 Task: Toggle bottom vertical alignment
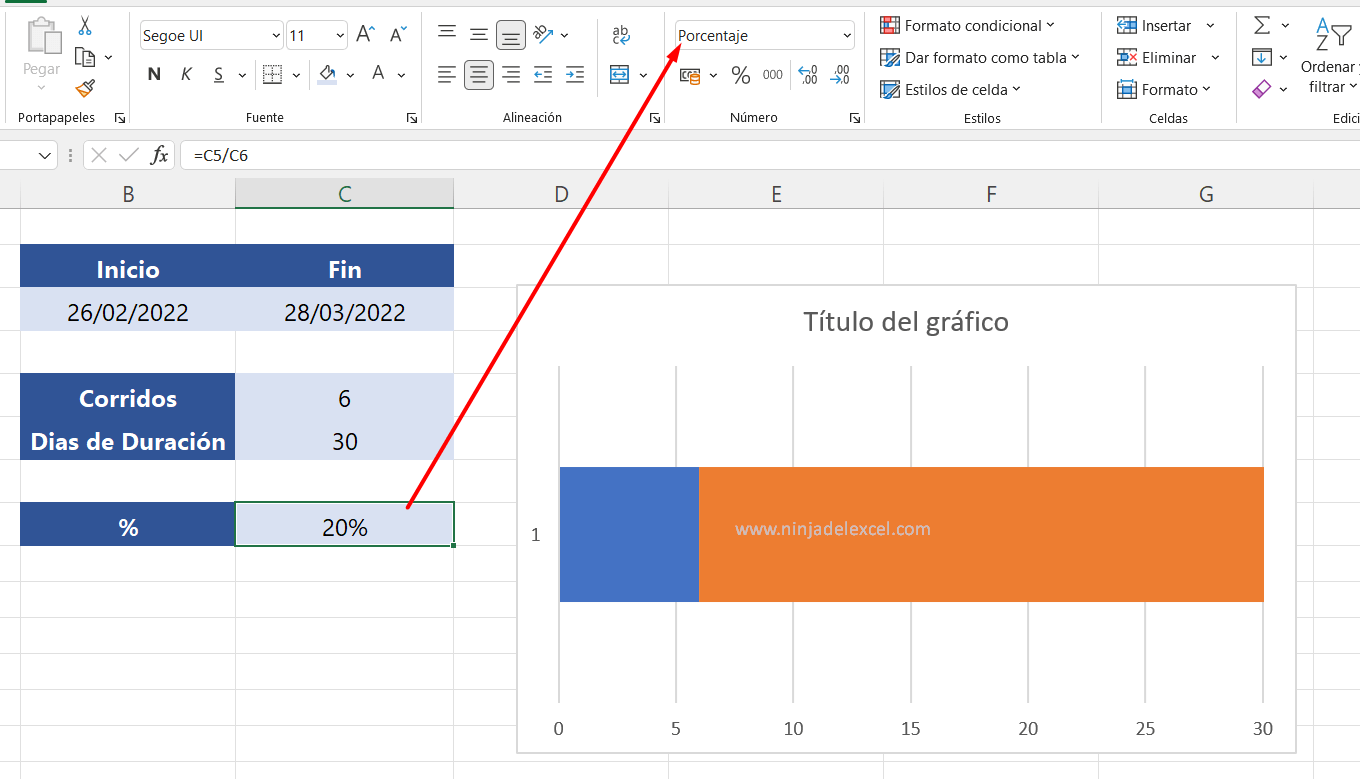click(511, 36)
